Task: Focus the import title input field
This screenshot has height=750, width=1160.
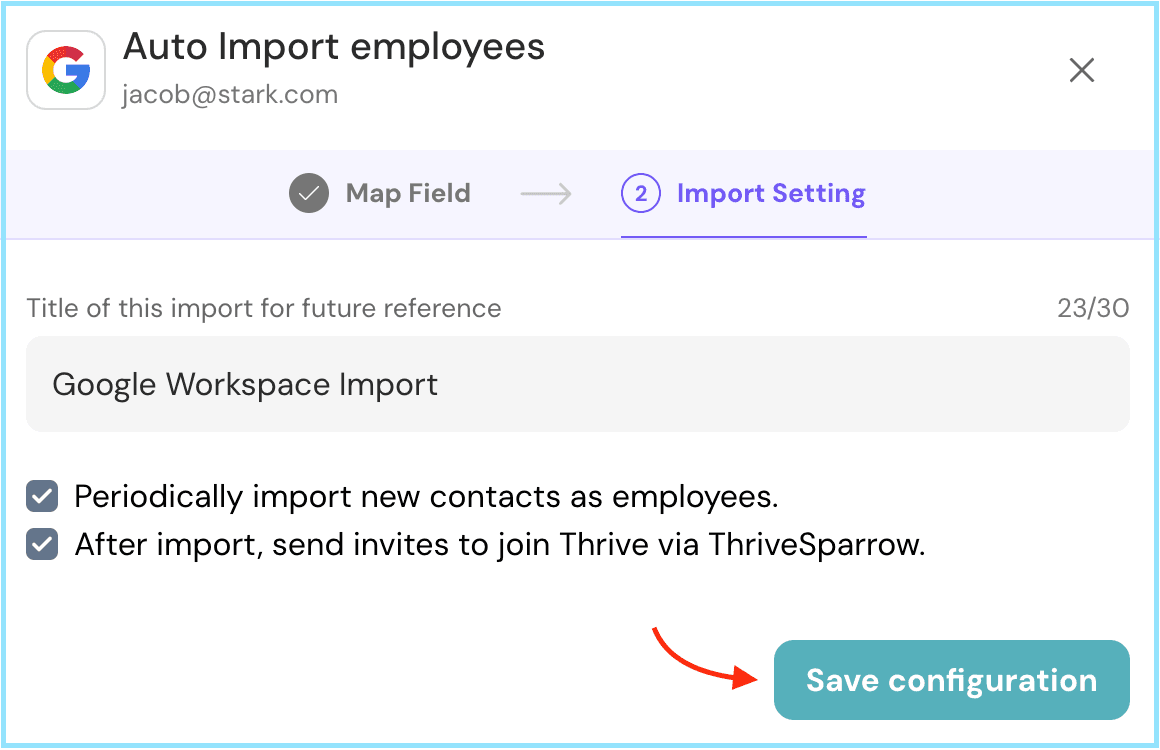Action: 577,384
